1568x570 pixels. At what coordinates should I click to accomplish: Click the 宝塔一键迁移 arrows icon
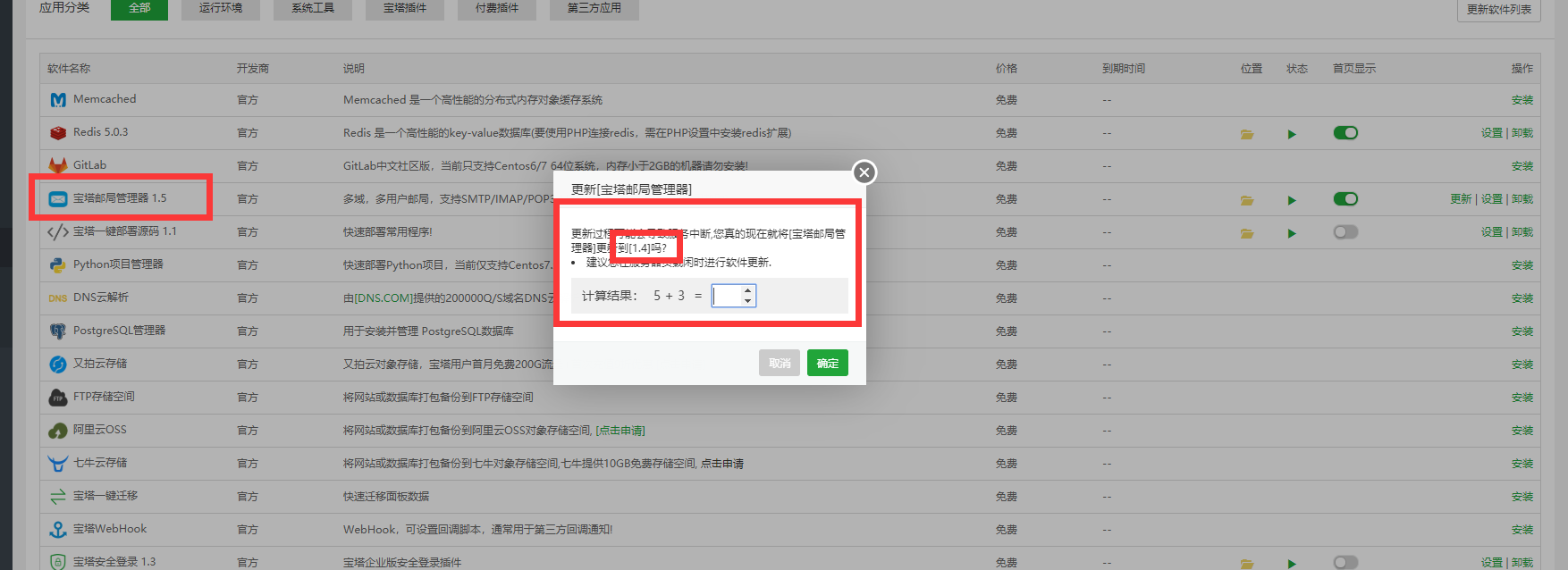pyautogui.click(x=58, y=497)
